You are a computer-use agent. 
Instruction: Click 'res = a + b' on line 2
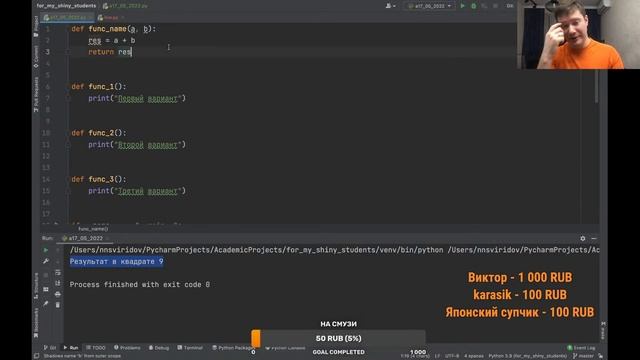click(111, 40)
